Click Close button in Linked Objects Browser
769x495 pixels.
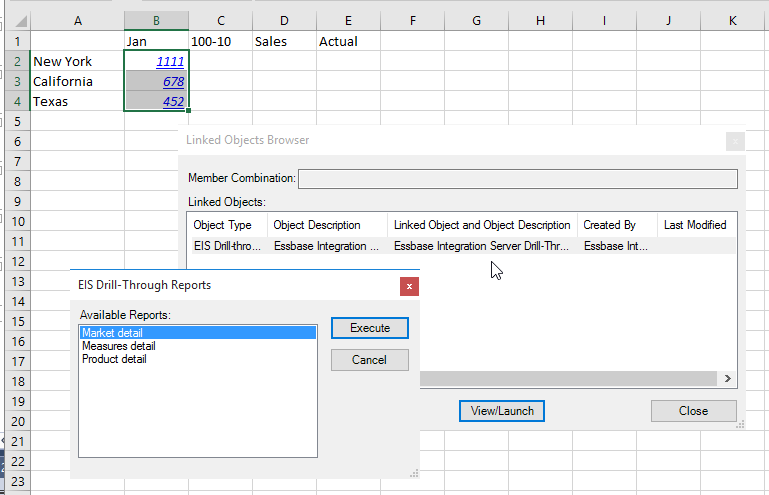[x=693, y=411]
